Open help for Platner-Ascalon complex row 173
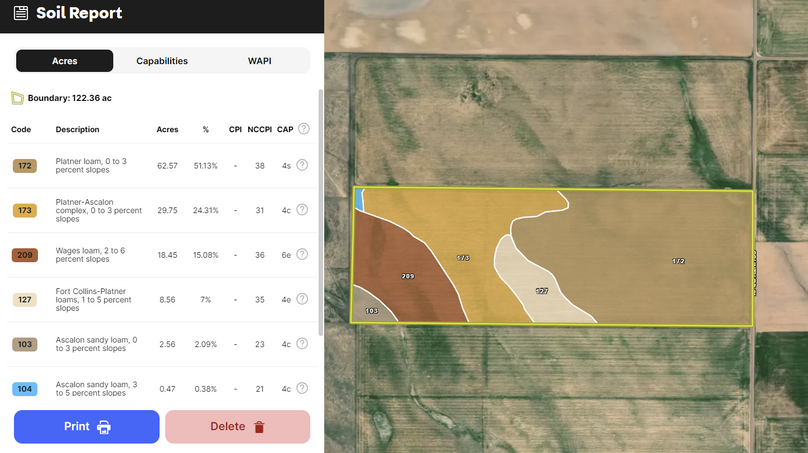 click(x=302, y=210)
